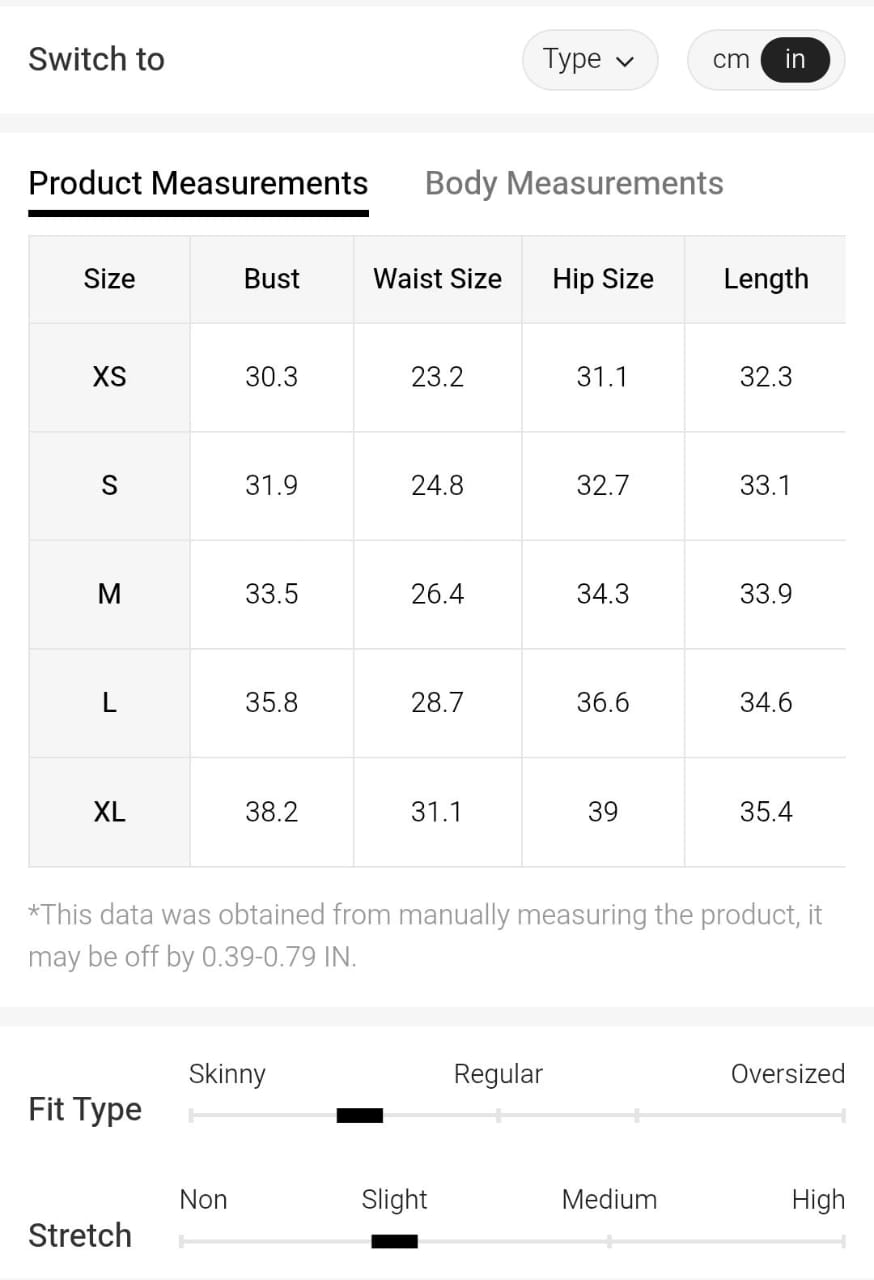Select the XS size row
Viewport: 874px width, 1280px height.
(109, 377)
